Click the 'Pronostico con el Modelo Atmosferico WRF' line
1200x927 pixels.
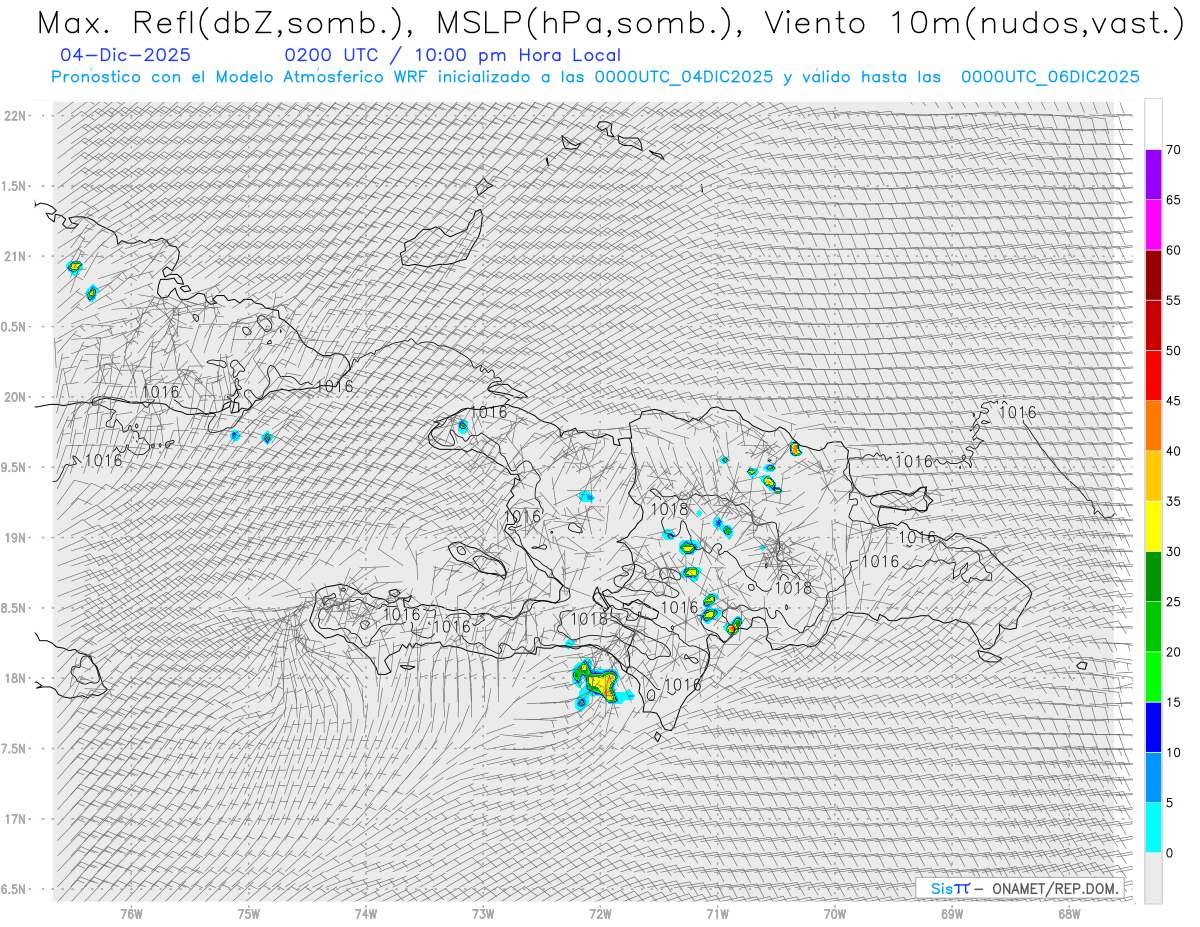click(595, 77)
